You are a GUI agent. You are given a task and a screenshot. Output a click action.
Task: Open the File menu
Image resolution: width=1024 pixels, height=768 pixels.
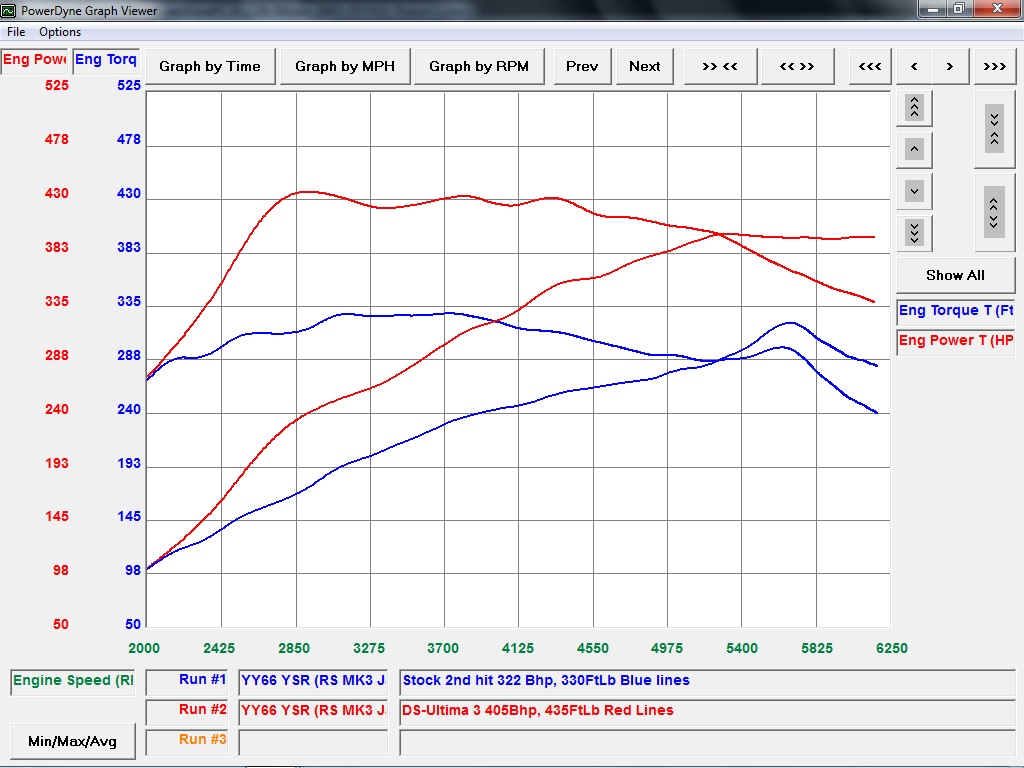16,32
